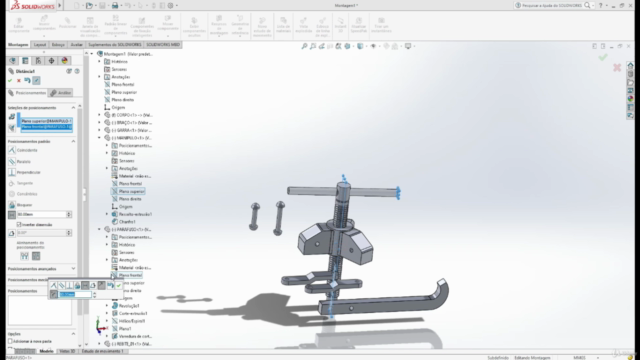Click the SolidWorks logo menu arrow
Image resolution: width=640 pixels, height=360 pixels.
pyautogui.click(x=60, y=5)
